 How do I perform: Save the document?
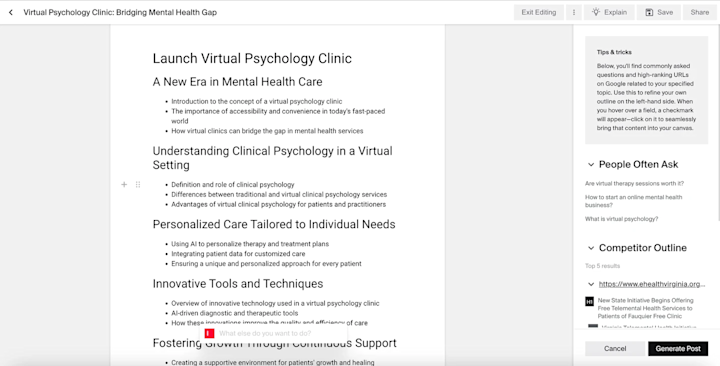point(658,12)
